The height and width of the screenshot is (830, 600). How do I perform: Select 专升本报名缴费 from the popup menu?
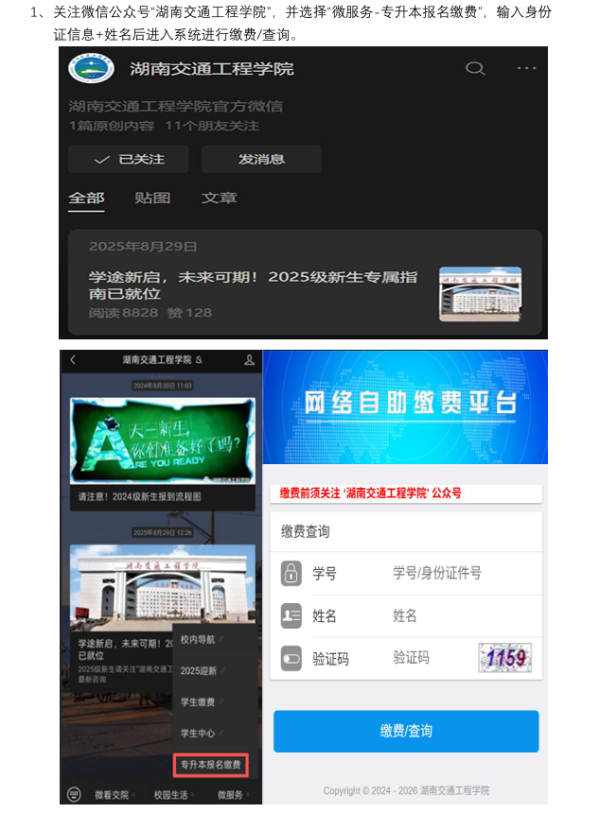pos(211,765)
